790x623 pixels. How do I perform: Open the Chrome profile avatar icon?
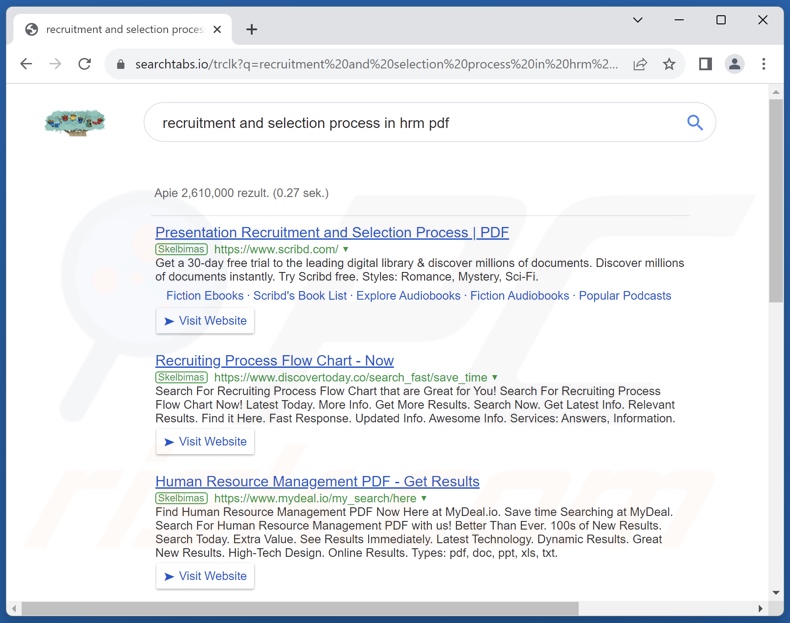734,64
